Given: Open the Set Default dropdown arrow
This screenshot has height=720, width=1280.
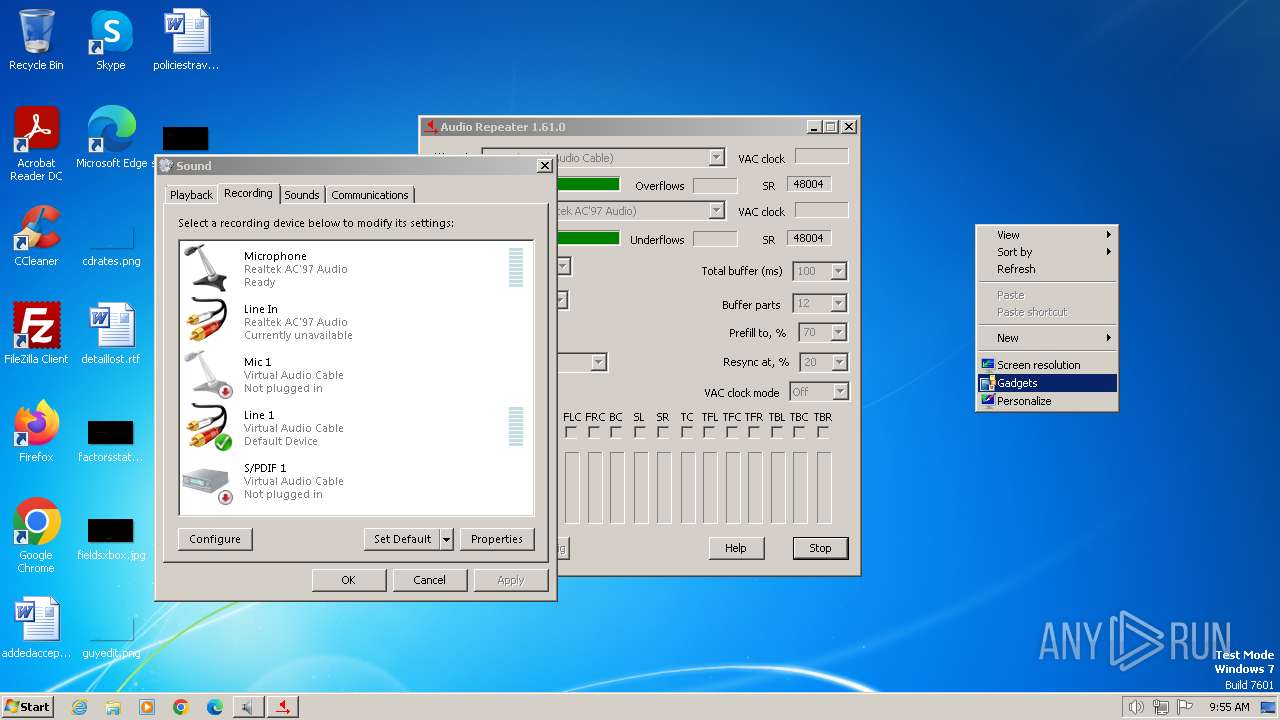Looking at the screenshot, I should [446, 539].
